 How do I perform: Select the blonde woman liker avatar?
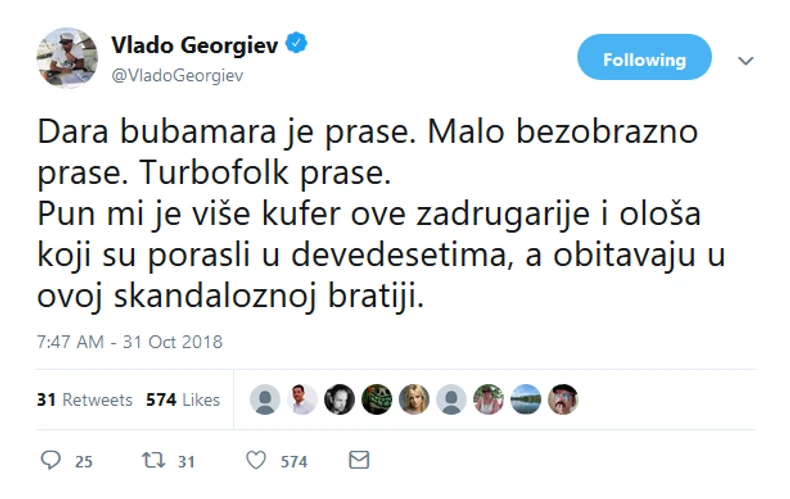(414, 399)
